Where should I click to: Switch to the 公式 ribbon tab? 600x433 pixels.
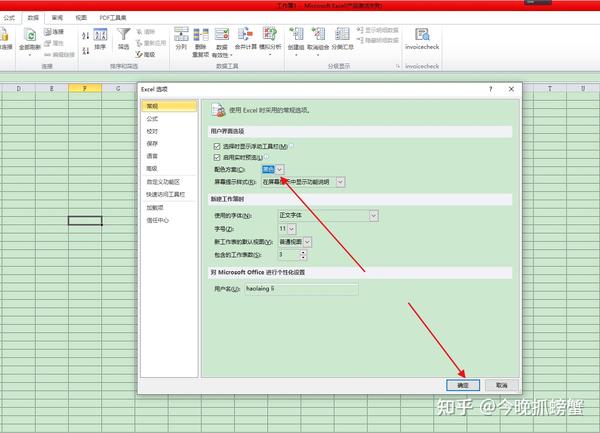9,18
